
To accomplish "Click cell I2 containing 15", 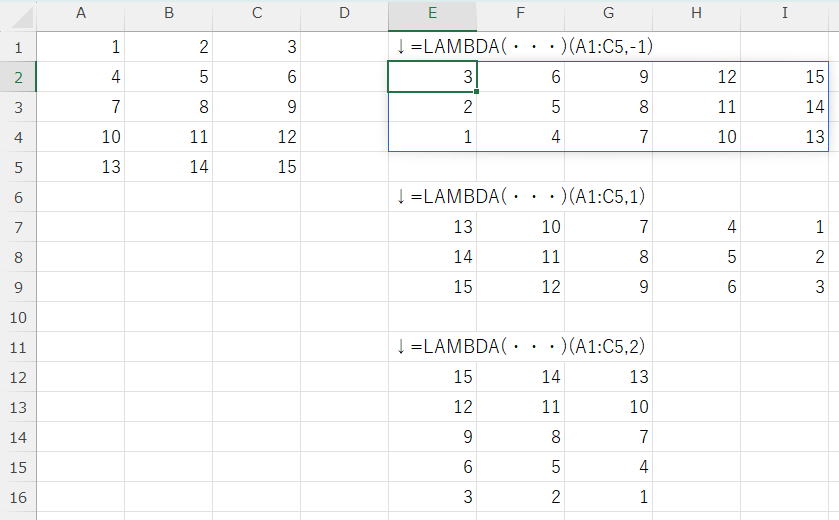I will point(784,77).
